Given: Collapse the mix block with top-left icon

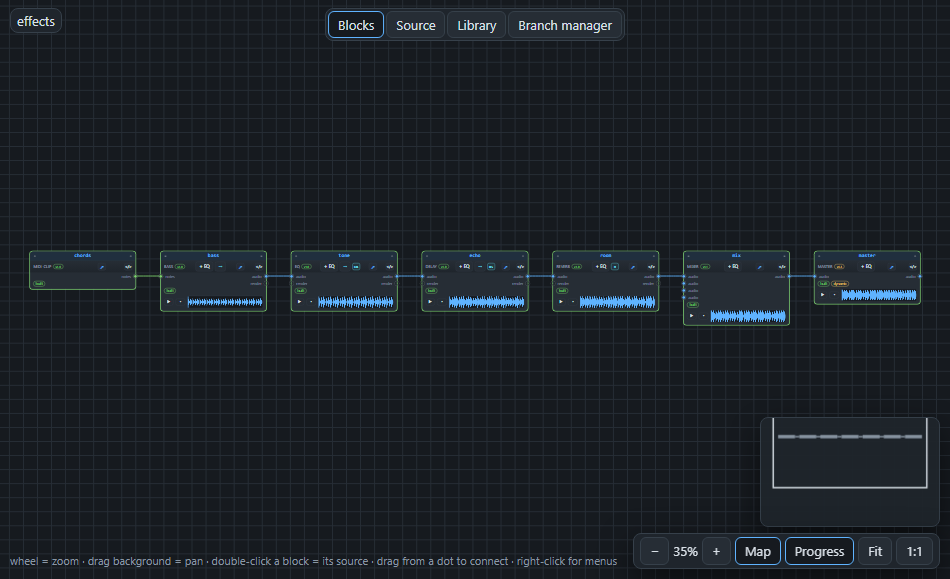Looking at the screenshot, I should [x=689, y=256].
